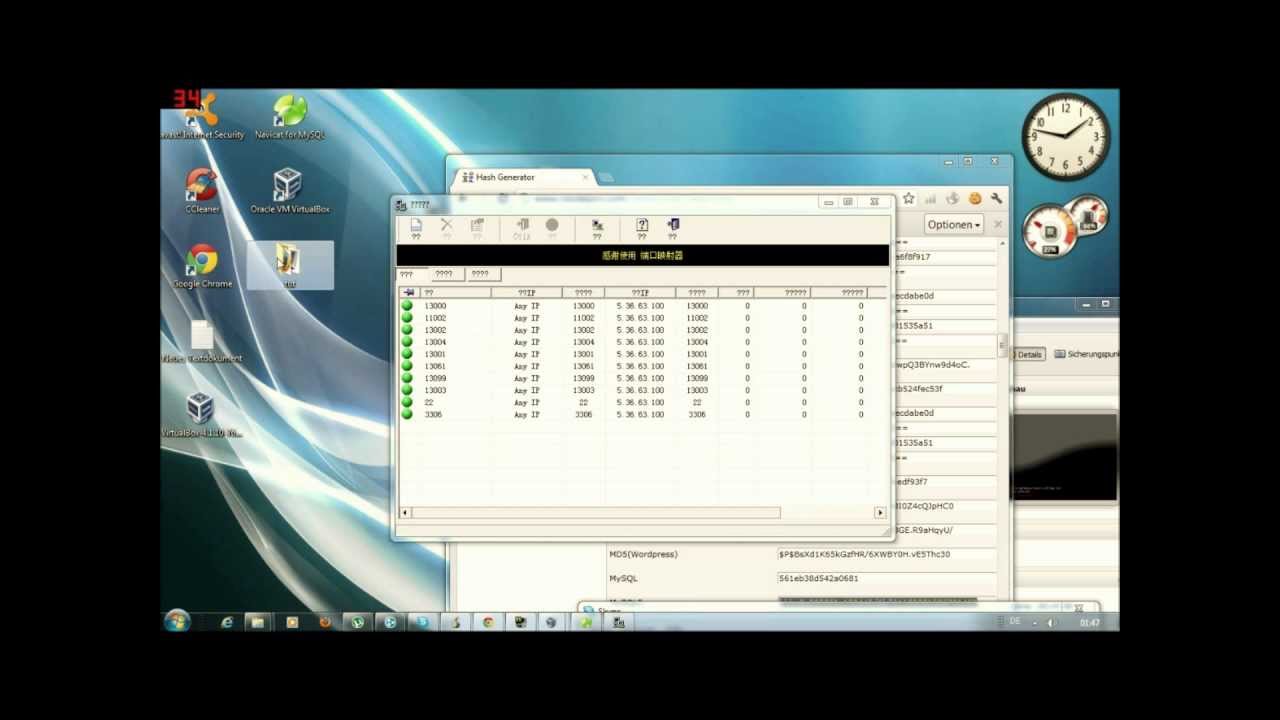The width and height of the screenshot is (1280, 720).
Task: Click the X delete icon in port mapper toolbar
Action: click(447, 225)
